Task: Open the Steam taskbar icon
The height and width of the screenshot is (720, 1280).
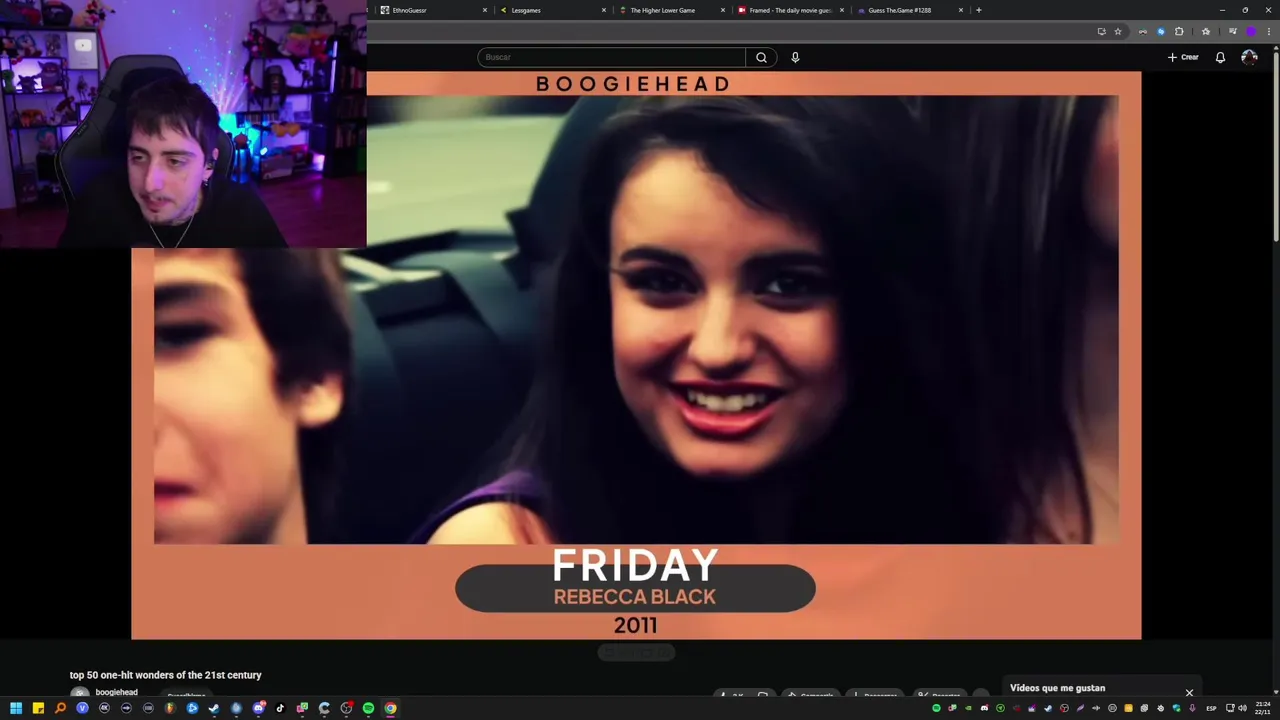Action: pos(214,708)
